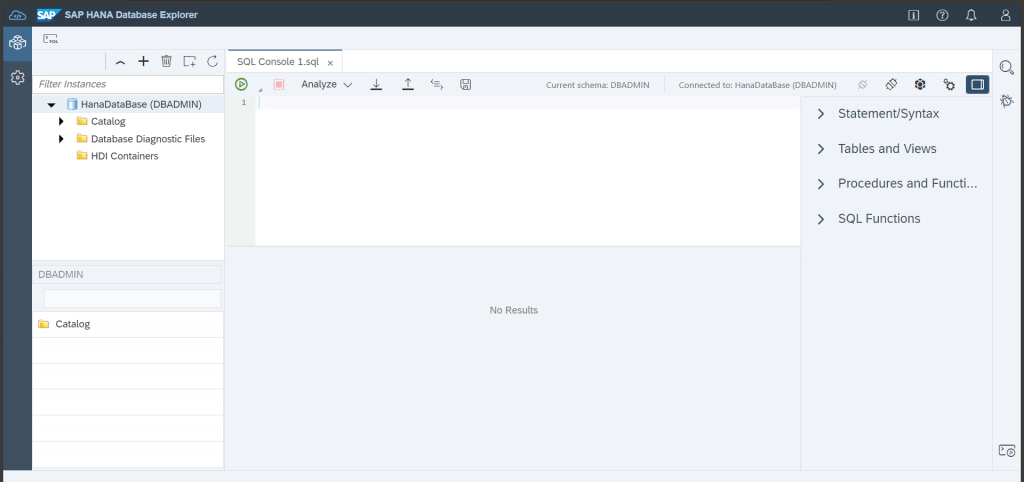Click the No Results text in results pane
This screenshot has width=1024, height=482.
coord(513,310)
